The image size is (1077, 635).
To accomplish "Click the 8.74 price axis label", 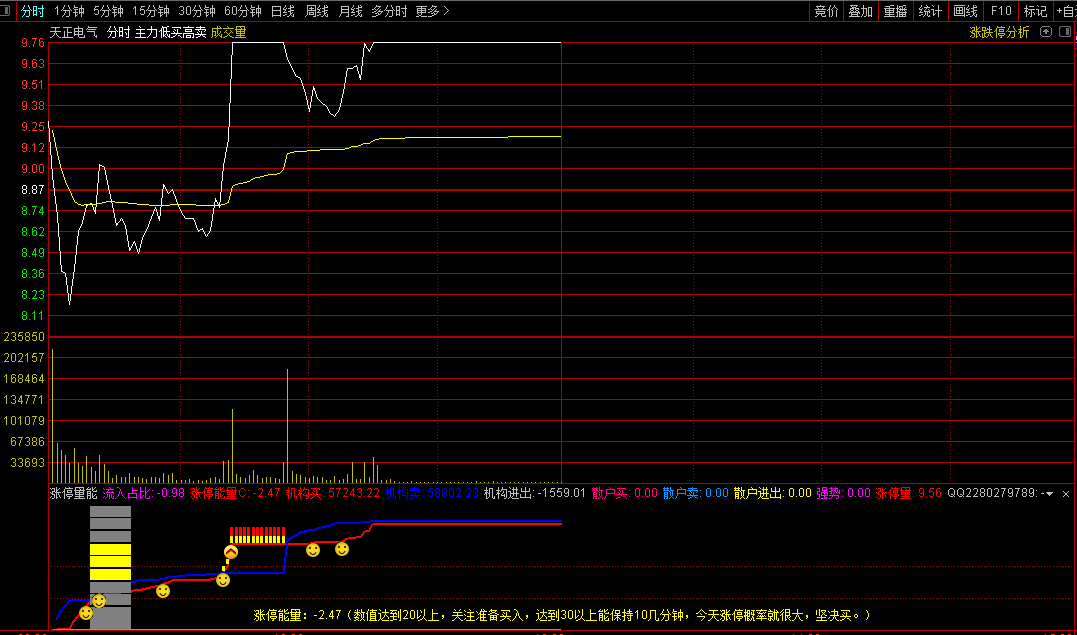I will tap(34, 211).
